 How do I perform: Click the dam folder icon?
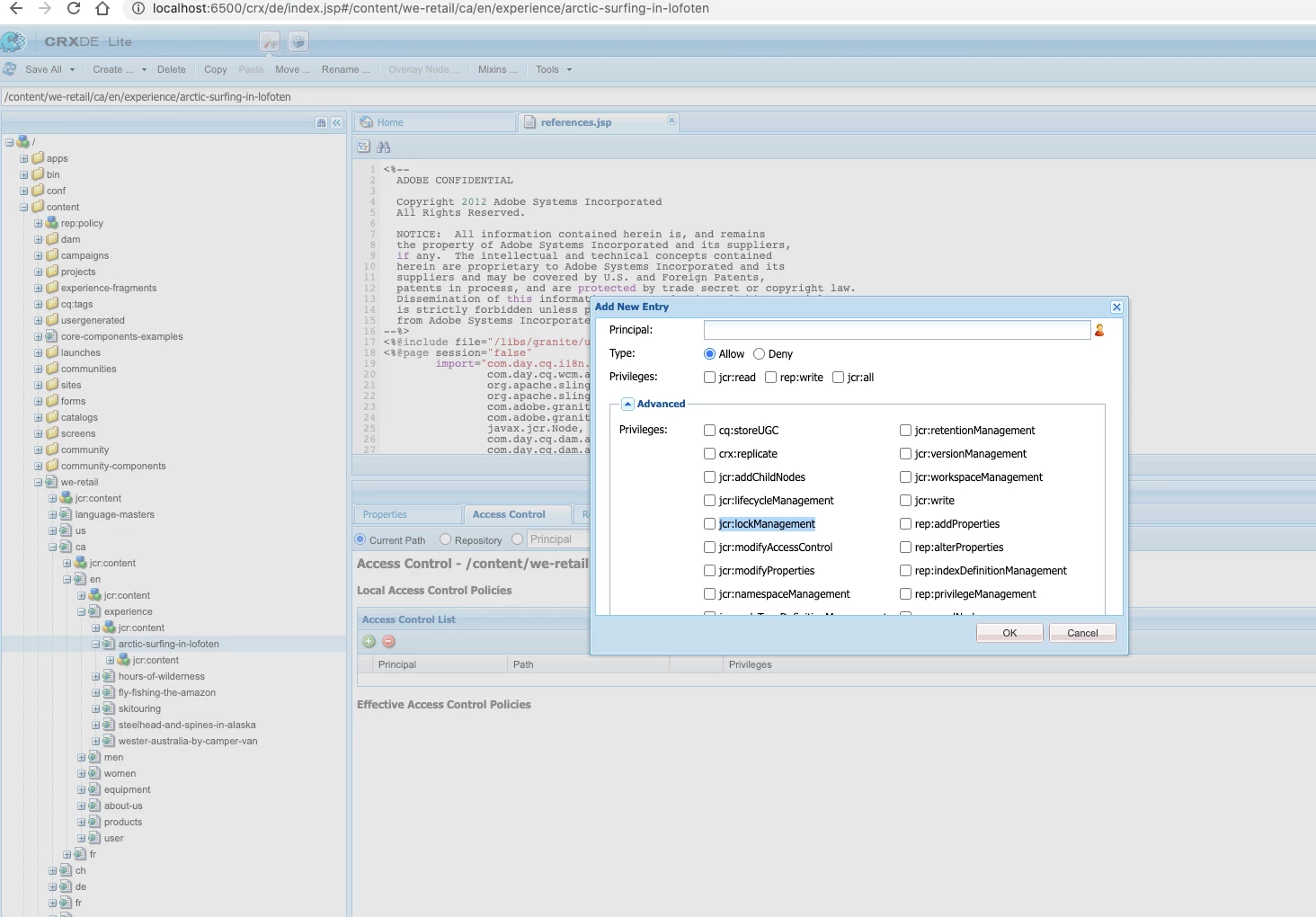[52, 239]
